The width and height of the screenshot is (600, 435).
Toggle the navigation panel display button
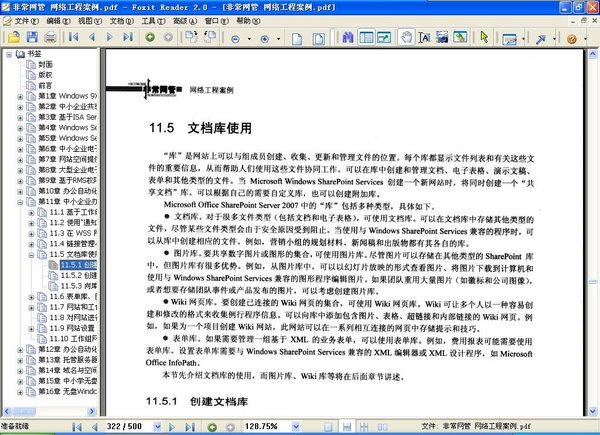tap(366, 37)
